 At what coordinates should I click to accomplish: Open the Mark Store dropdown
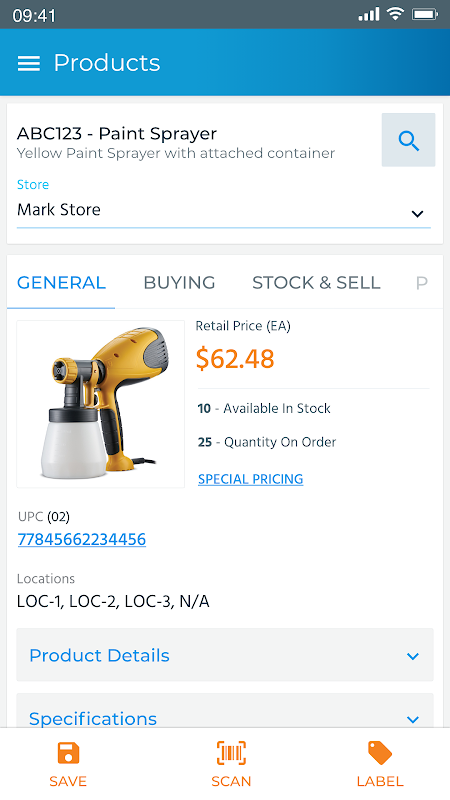point(223,210)
